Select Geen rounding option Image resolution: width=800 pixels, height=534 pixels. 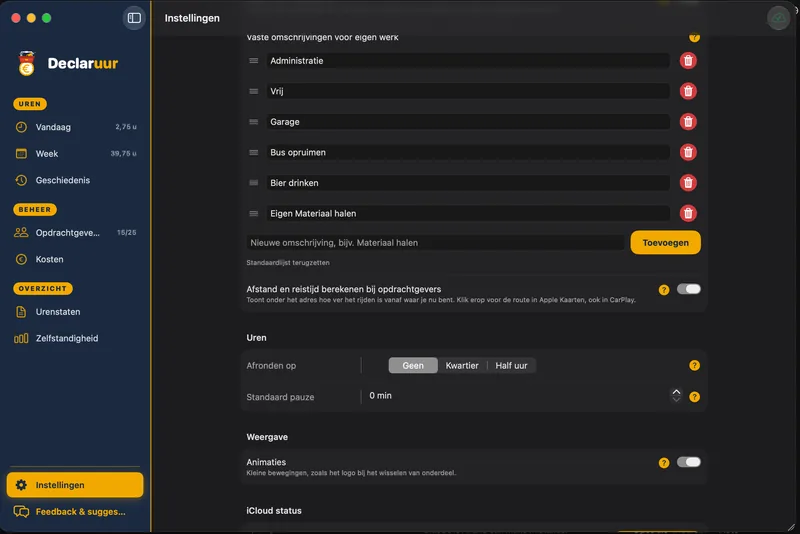413,365
